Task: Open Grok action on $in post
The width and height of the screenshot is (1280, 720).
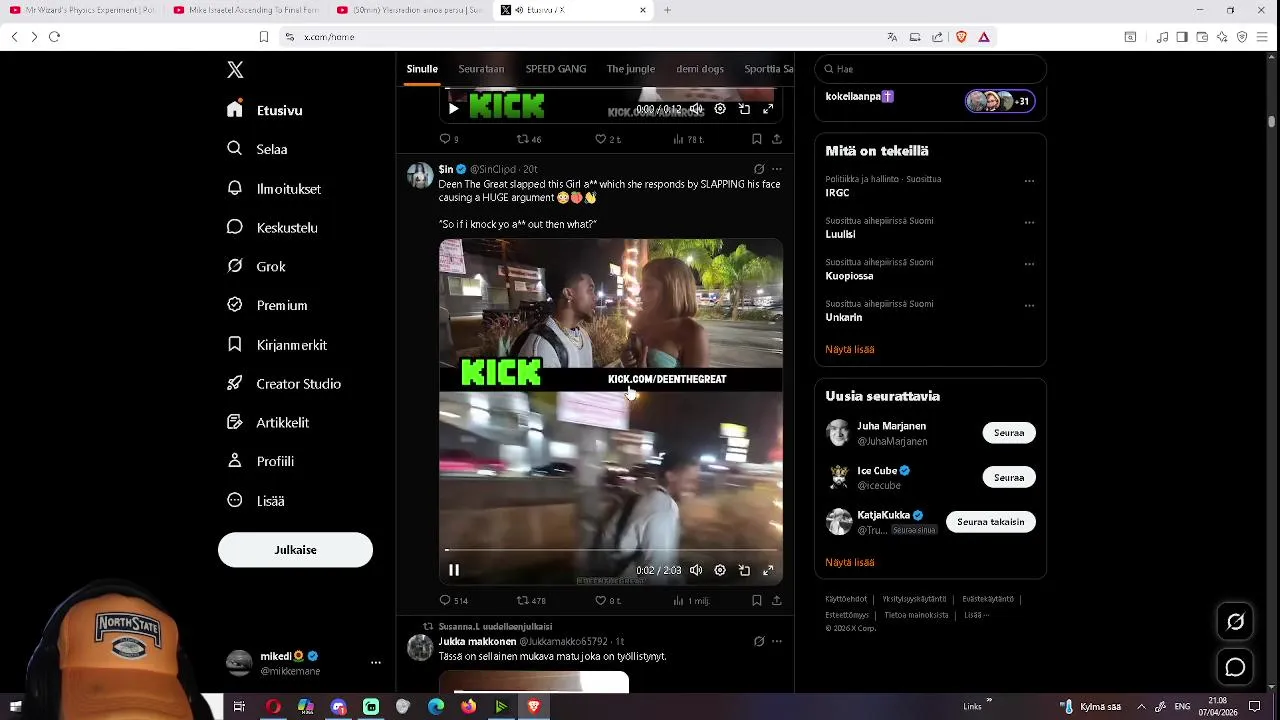Action: pos(759,169)
